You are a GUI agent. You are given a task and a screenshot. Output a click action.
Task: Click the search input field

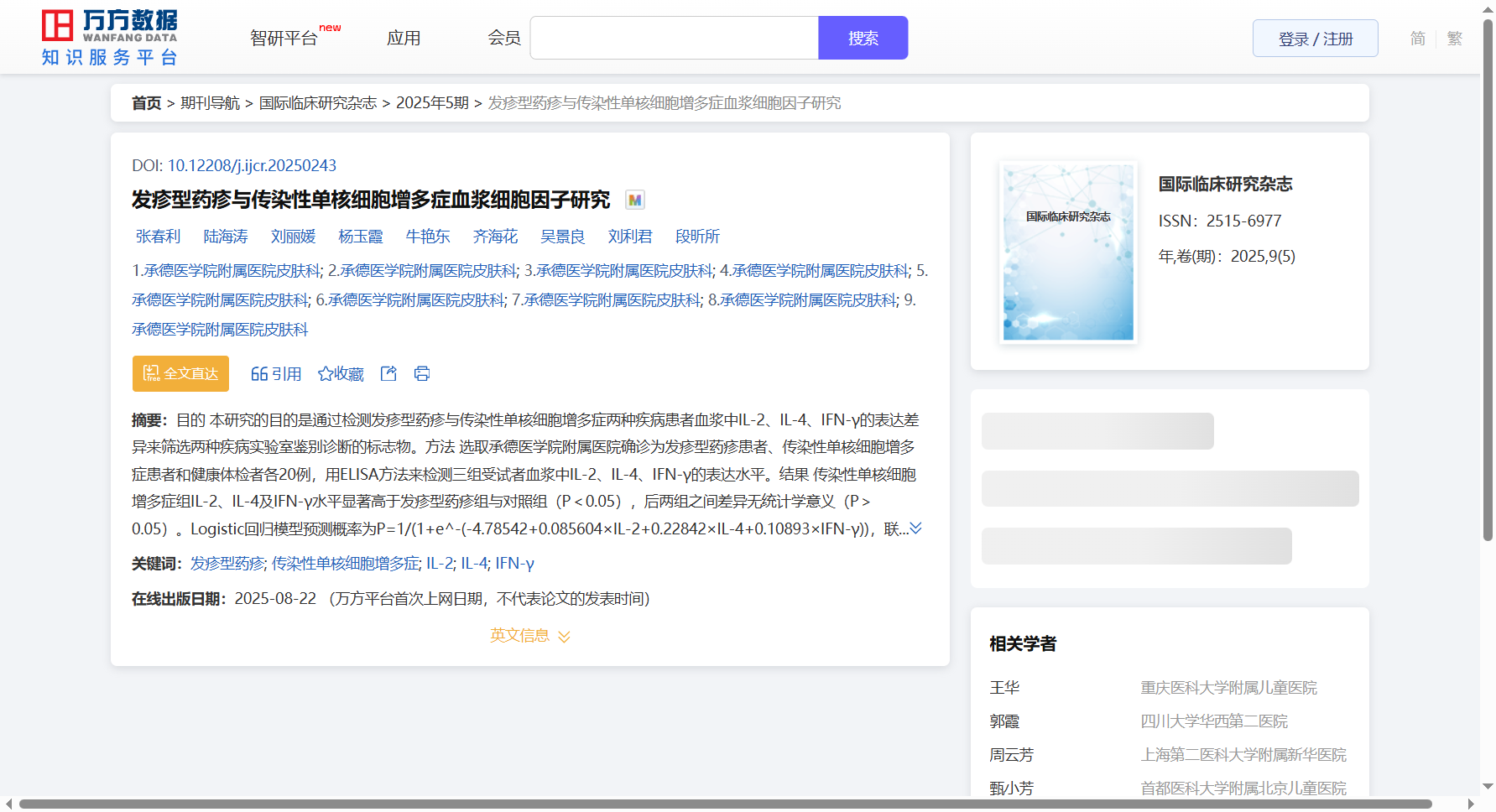674,39
